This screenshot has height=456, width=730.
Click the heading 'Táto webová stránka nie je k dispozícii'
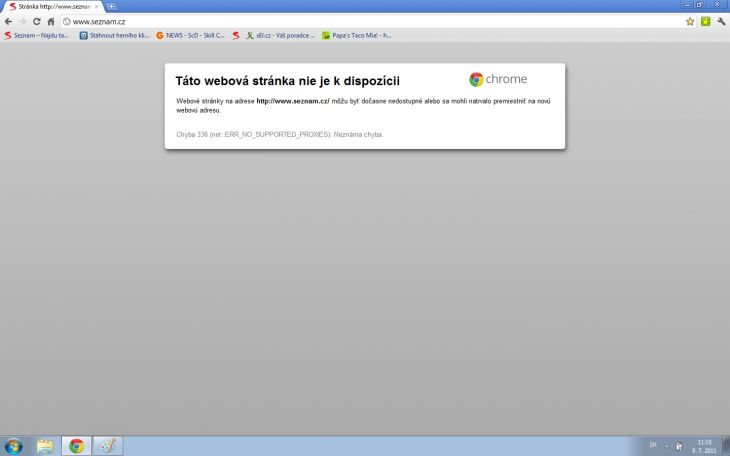click(288, 81)
